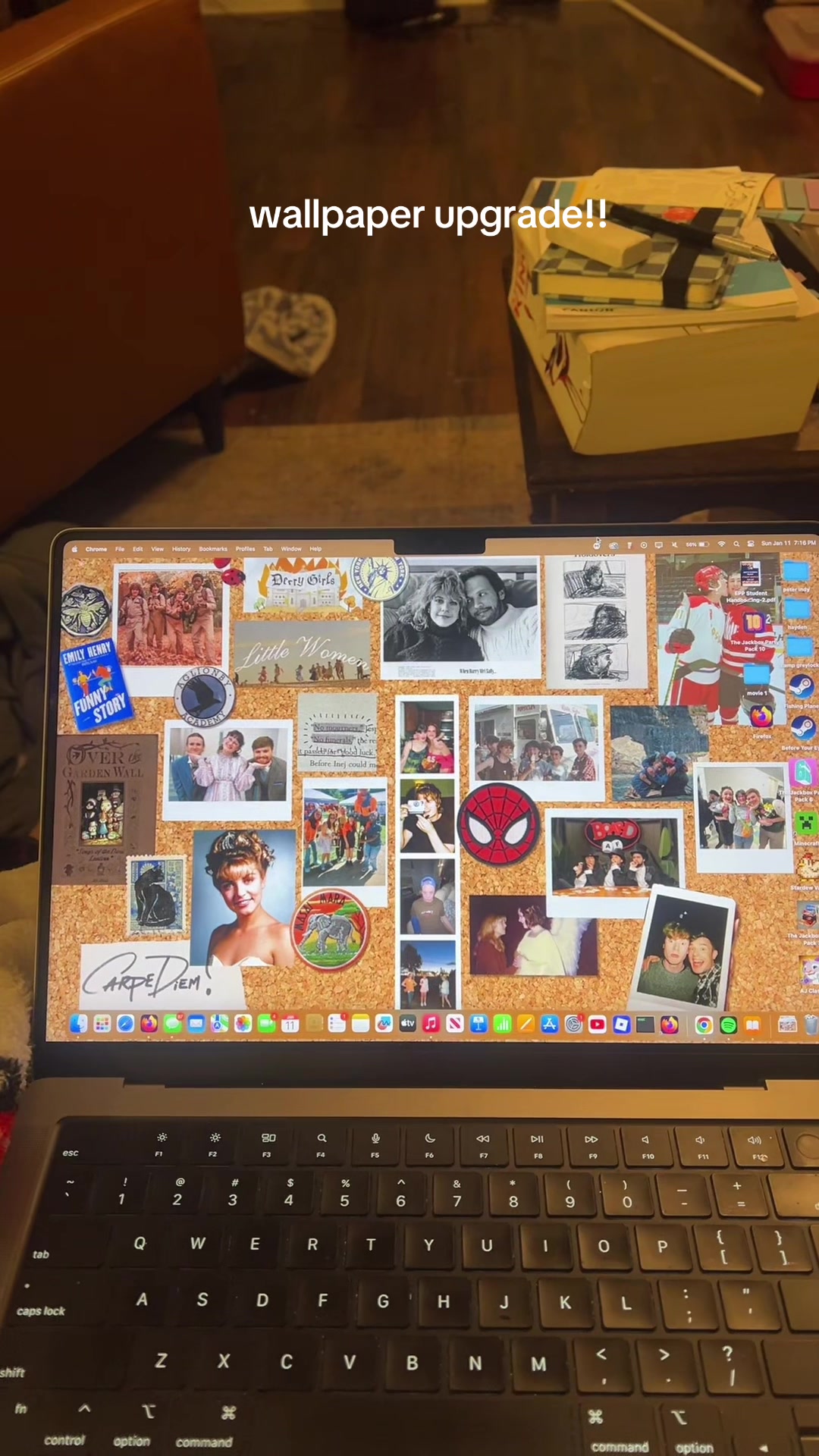Select the 'movie 1' desktop folder
The image size is (819, 1456).
tap(756, 679)
